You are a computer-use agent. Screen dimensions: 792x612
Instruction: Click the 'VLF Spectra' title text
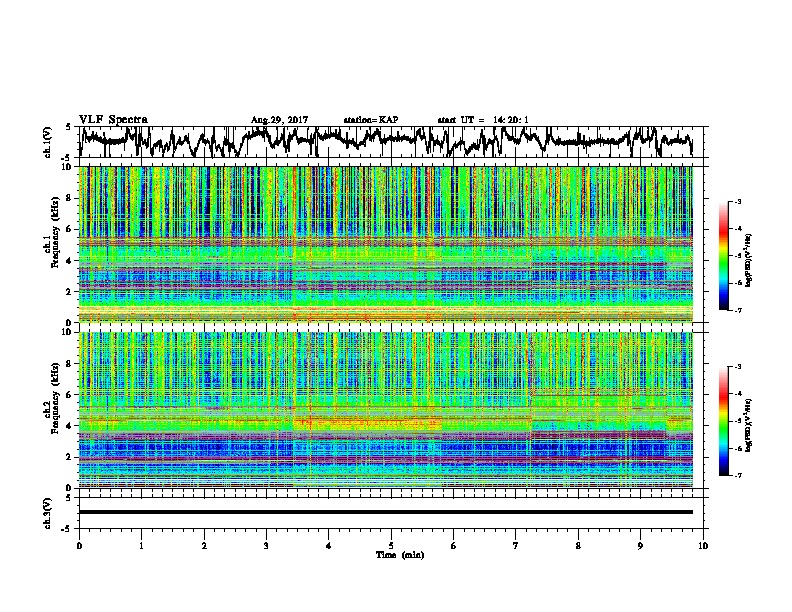point(113,119)
